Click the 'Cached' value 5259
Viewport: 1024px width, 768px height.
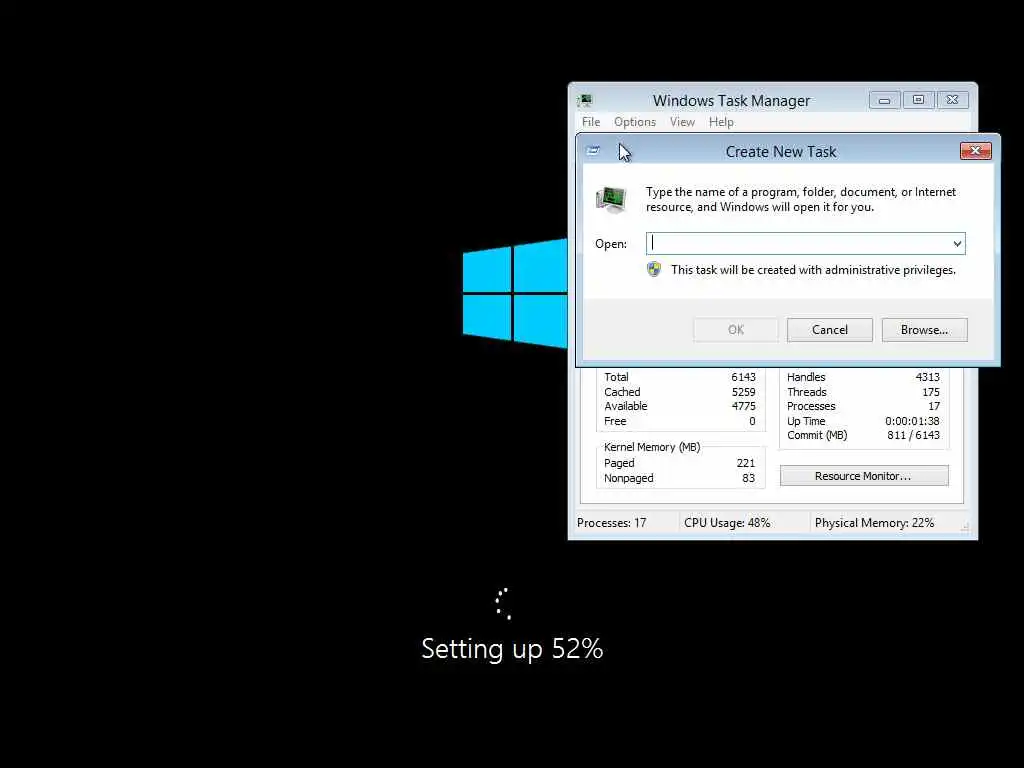743,392
